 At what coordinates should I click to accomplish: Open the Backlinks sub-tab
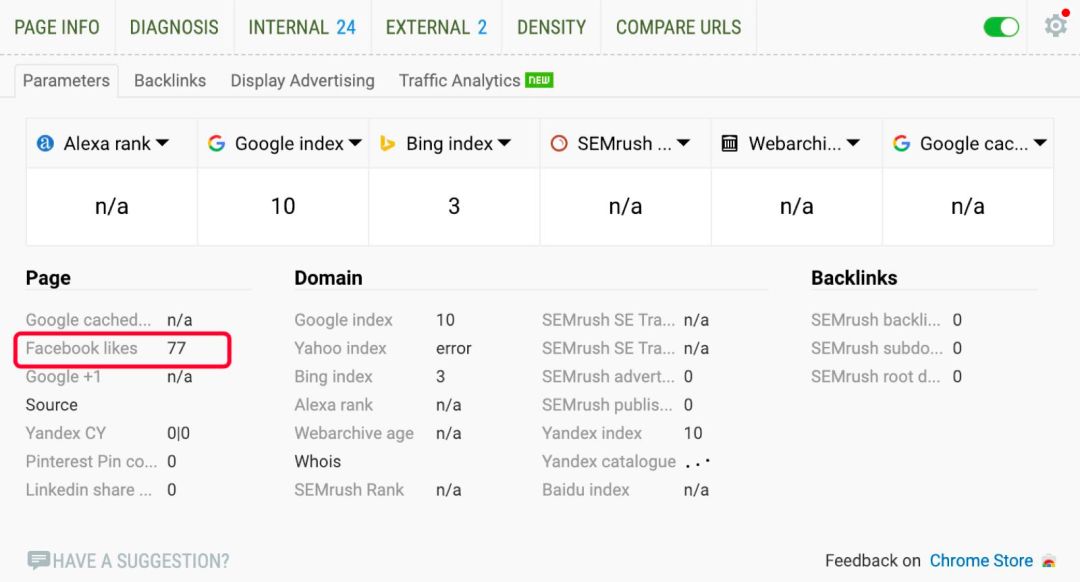(x=170, y=81)
